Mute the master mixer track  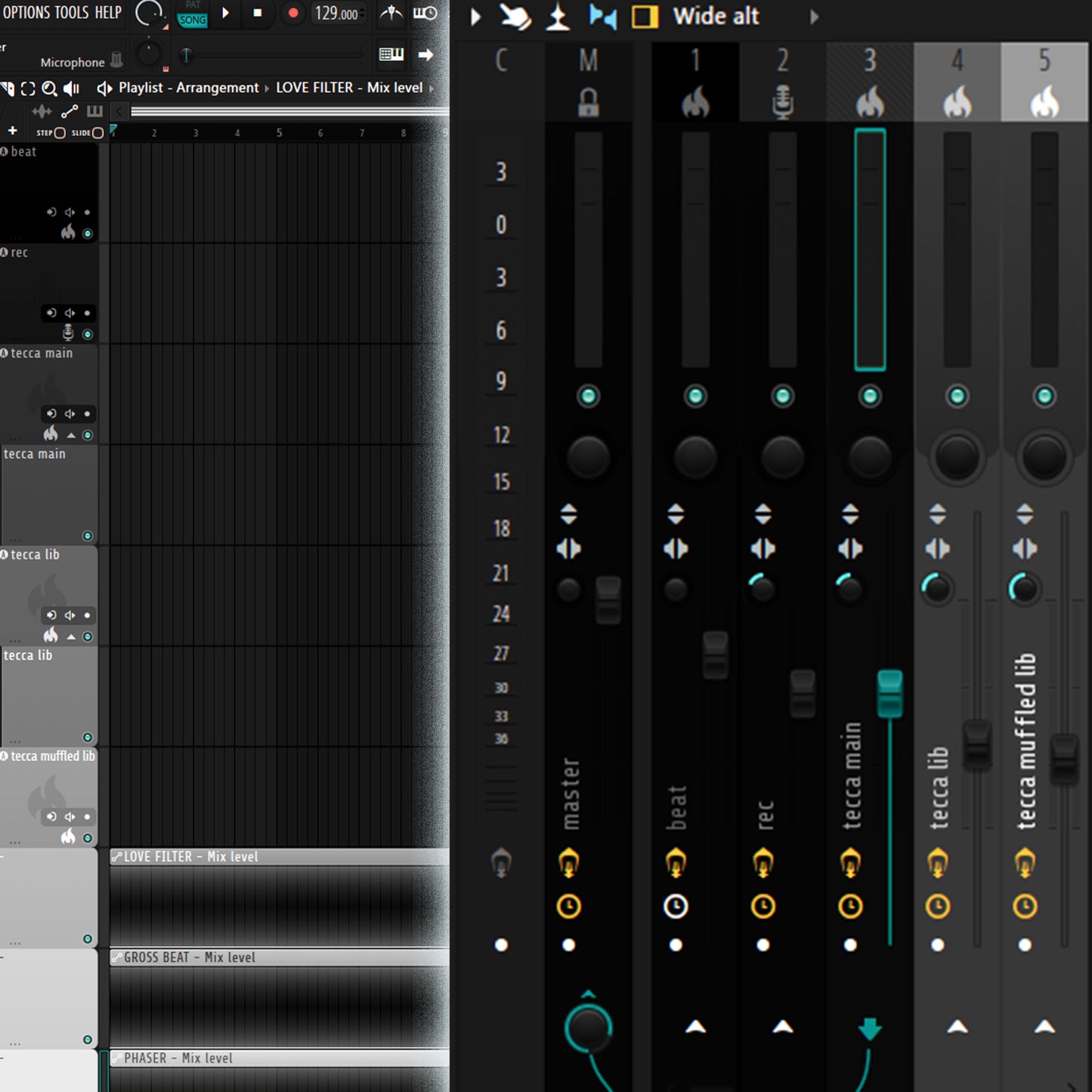588,396
